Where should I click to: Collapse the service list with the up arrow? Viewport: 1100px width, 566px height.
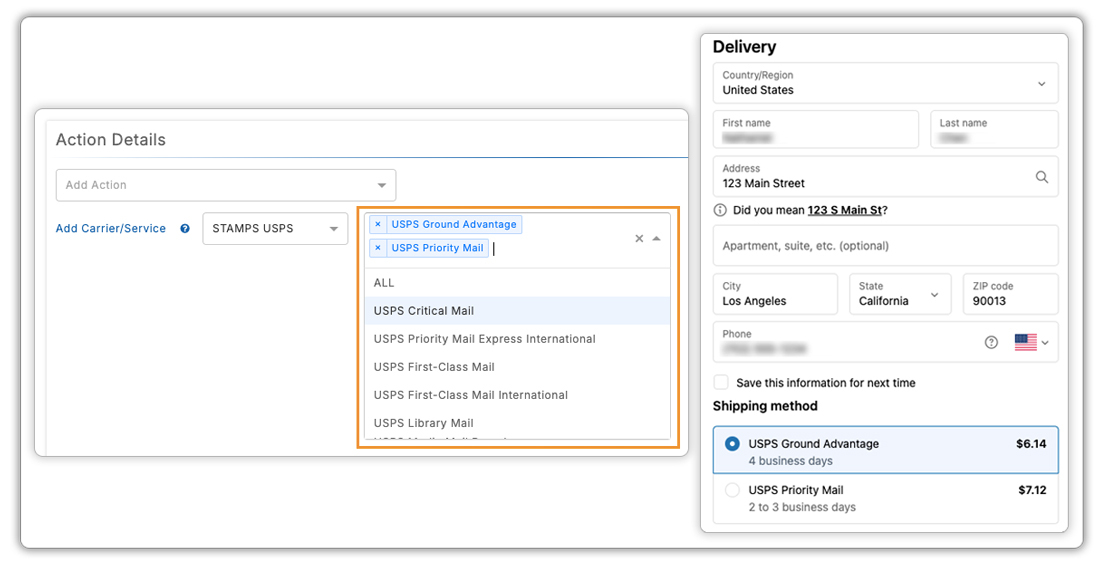[657, 238]
